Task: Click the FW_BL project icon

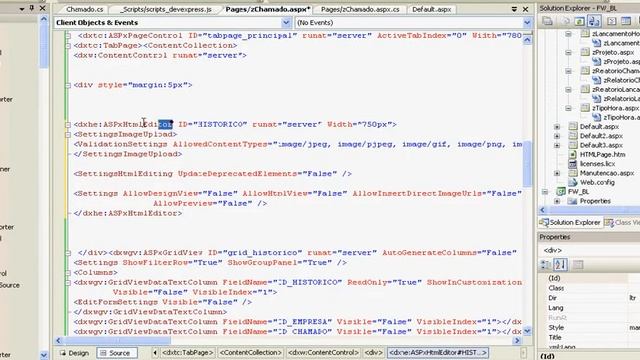Action: coord(561,192)
